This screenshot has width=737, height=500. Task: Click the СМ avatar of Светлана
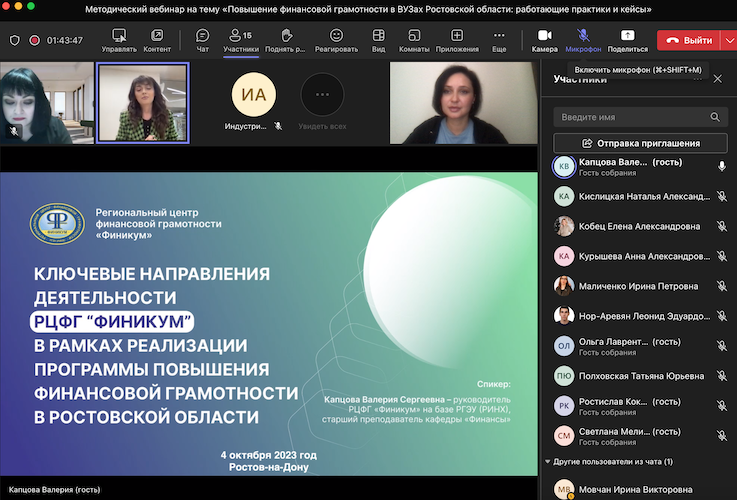click(x=564, y=436)
